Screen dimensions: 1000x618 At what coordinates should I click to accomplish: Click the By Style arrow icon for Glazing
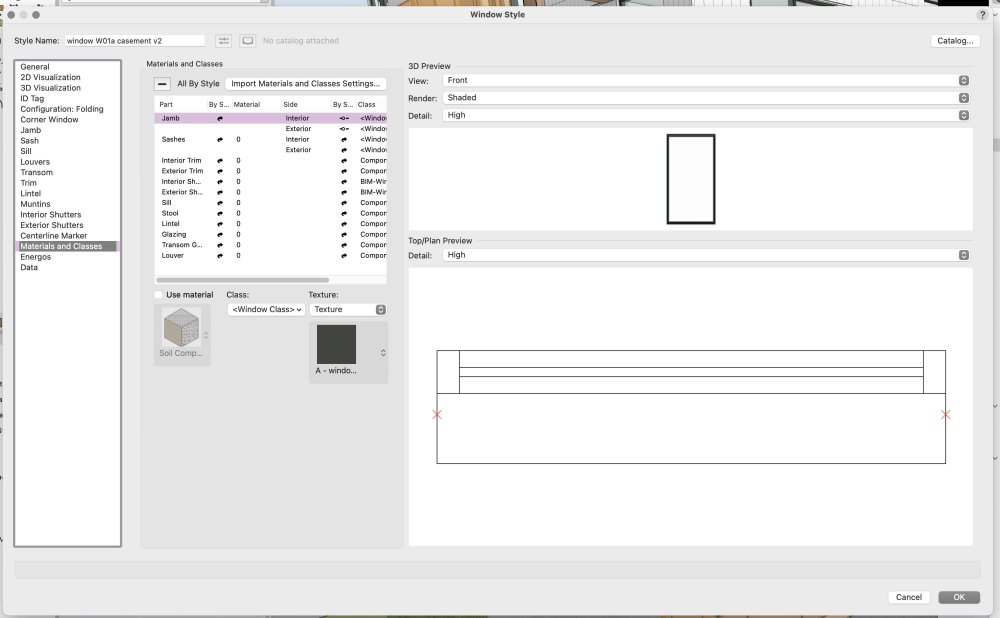219,234
